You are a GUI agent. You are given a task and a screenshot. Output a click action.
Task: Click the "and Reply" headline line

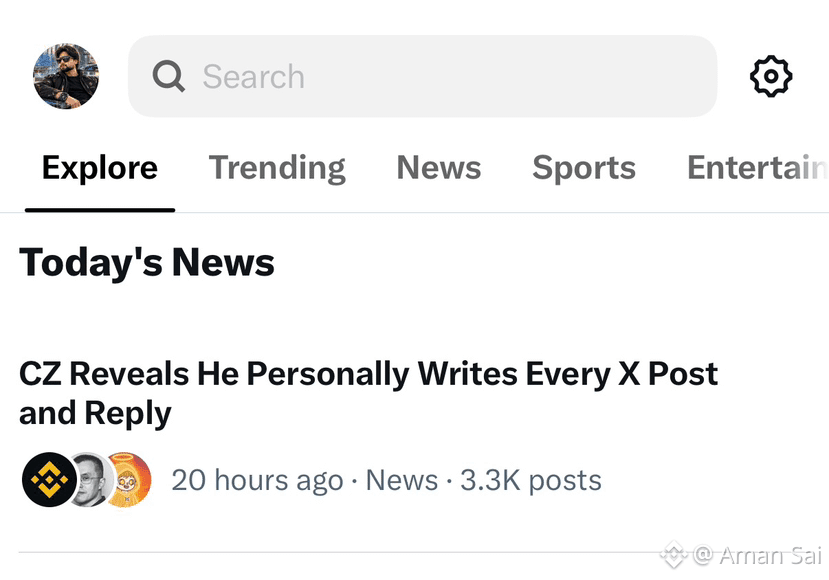coord(95,413)
